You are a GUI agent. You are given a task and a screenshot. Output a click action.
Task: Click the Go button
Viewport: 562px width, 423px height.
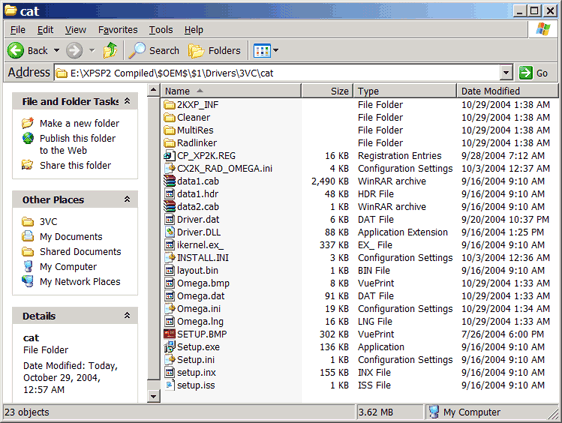coord(534,73)
